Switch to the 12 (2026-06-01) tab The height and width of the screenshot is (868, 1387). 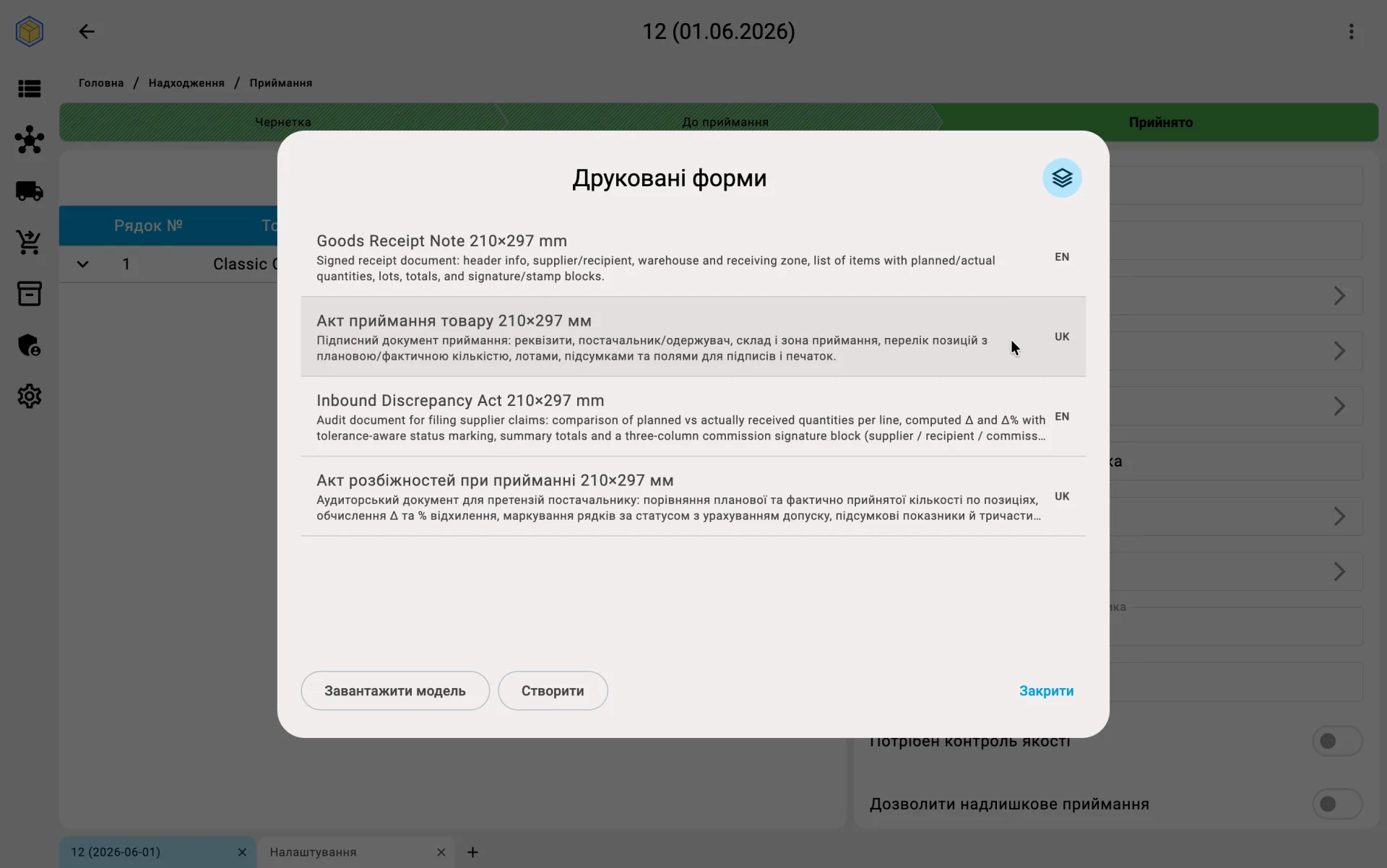[158, 852]
